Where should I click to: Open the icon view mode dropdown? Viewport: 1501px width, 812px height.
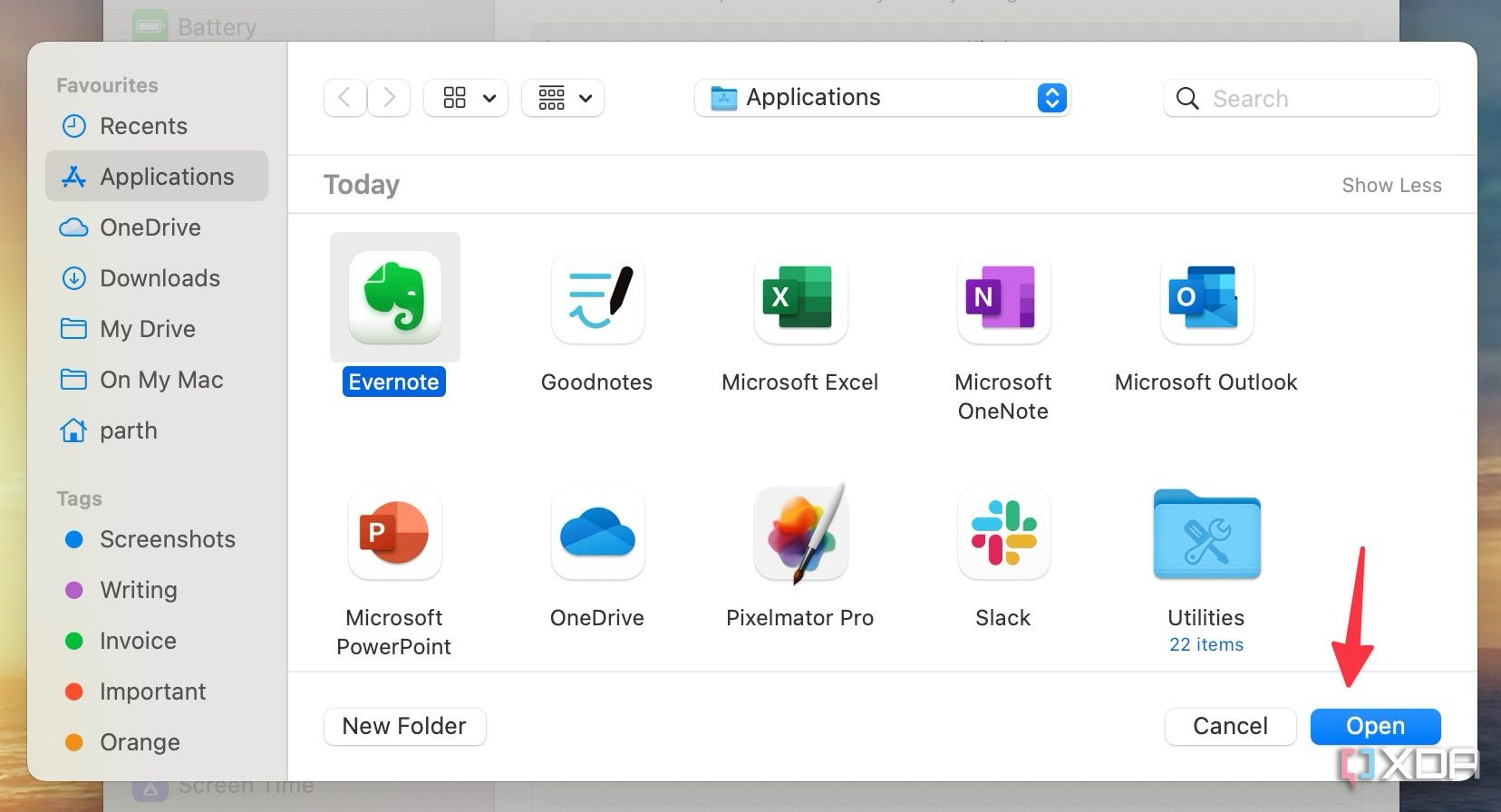[x=466, y=98]
